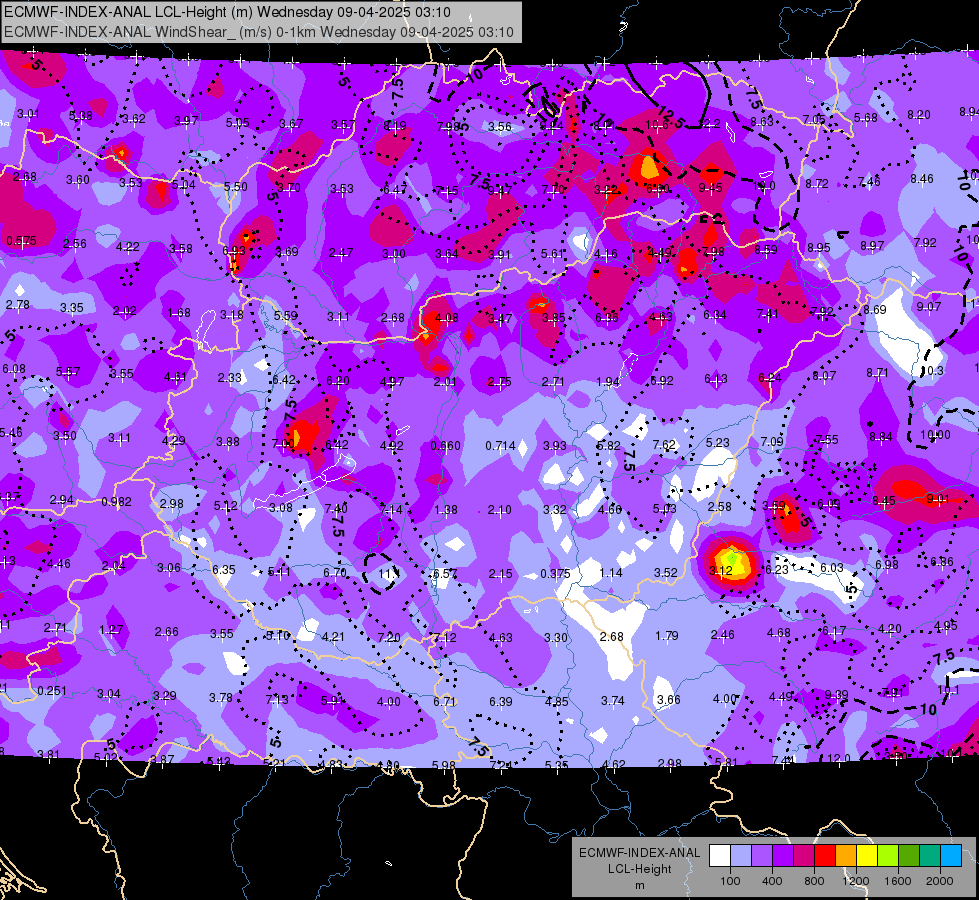Click the grid value 5.91
Image resolution: width=979 pixels, height=900 pixels.
point(332,701)
